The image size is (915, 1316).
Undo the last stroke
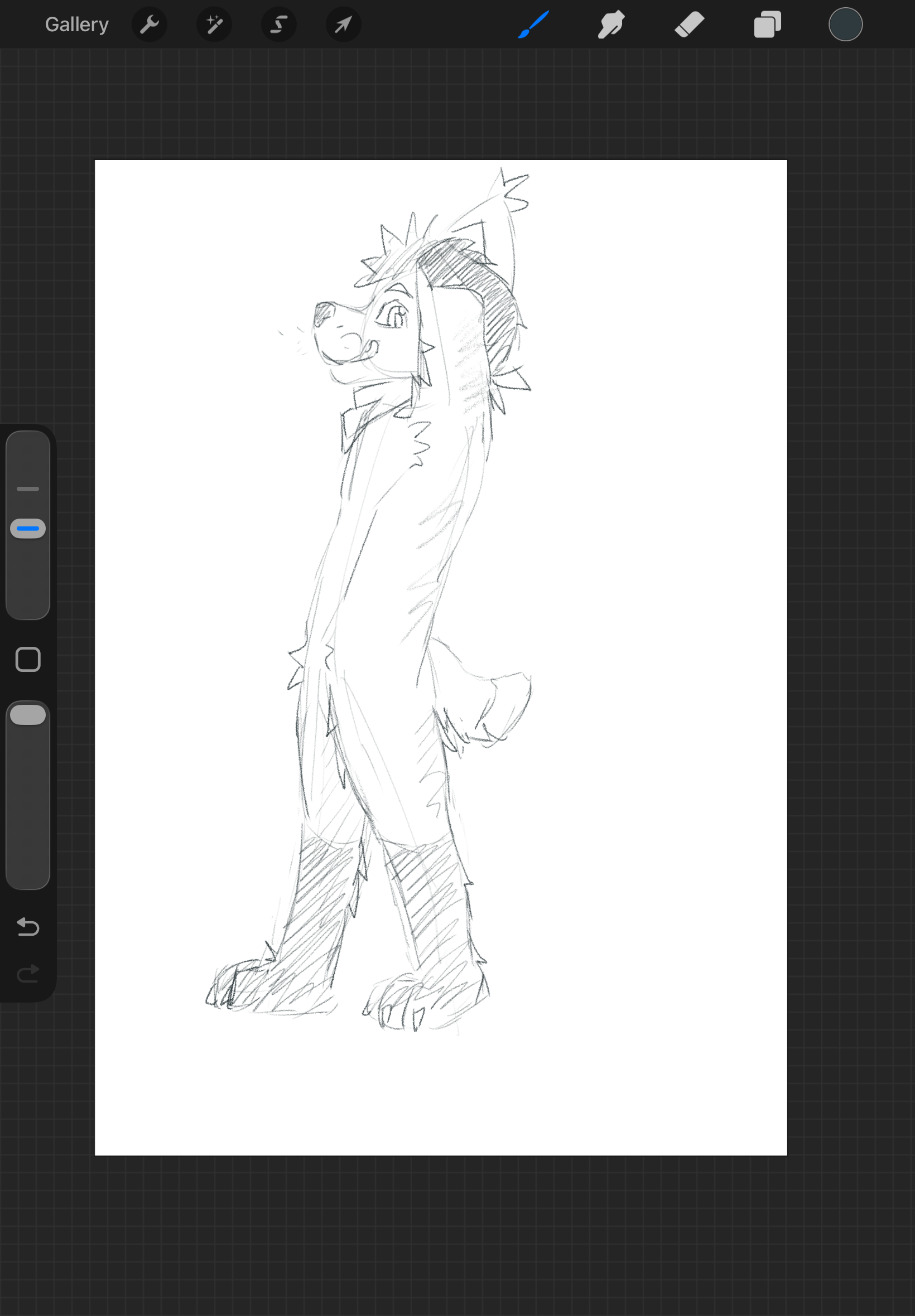click(27, 926)
